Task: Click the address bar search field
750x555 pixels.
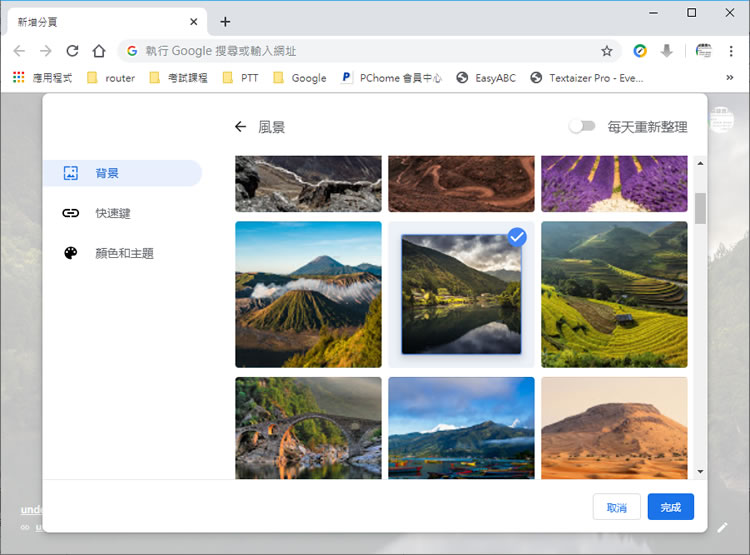Action: coord(368,51)
